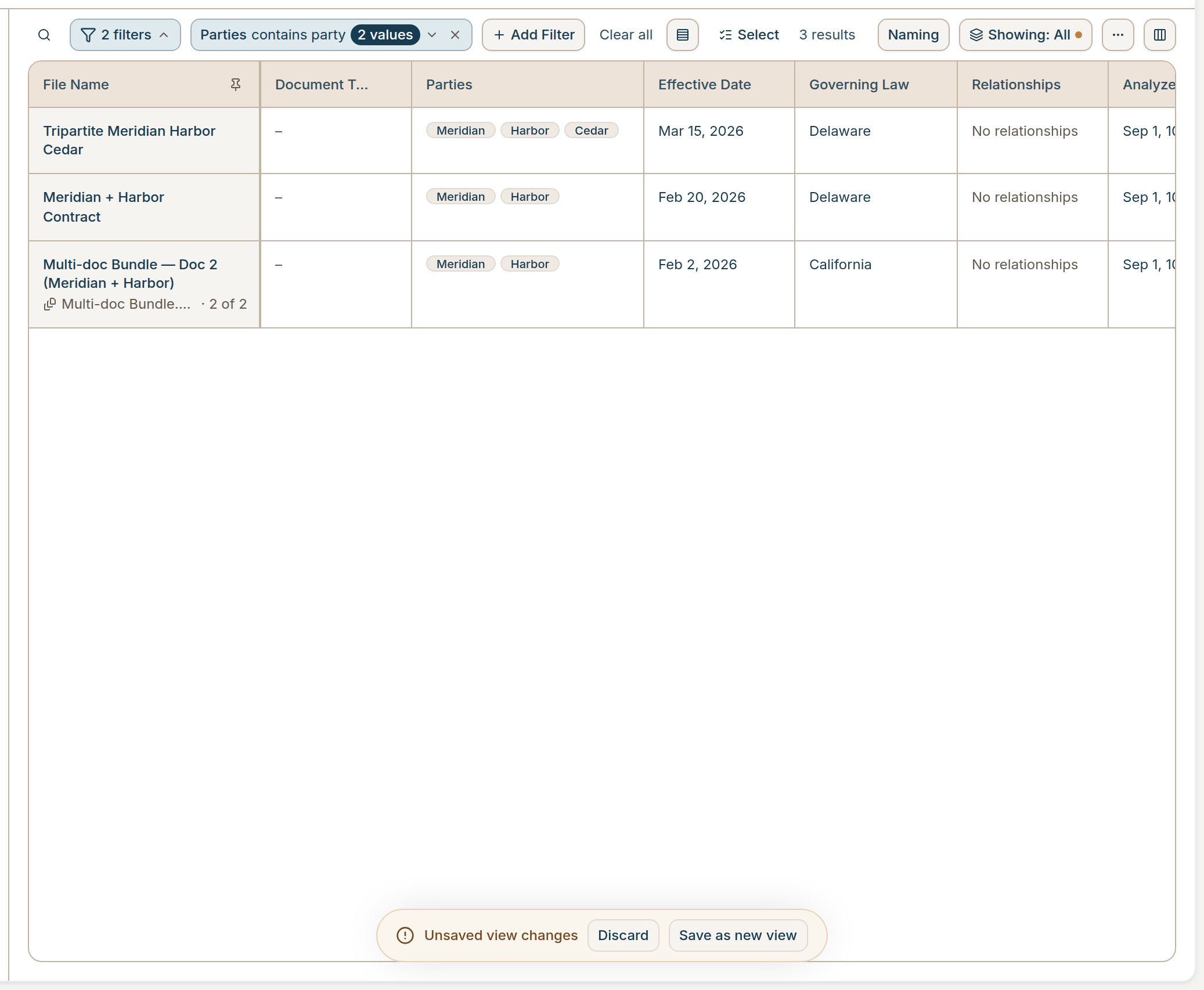Open the search magnifier icon
Image resolution: width=1204 pixels, height=990 pixels.
[x=44, y=35]
